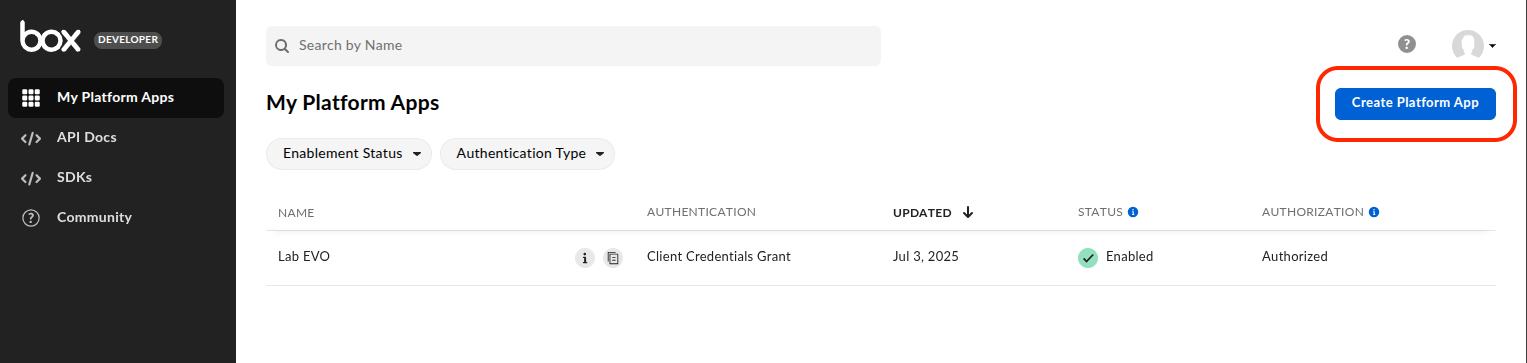The image size is (1527, 363).
Task: Focus the Search by Name field
Action: pyautogui.click(x=573, y=46)
